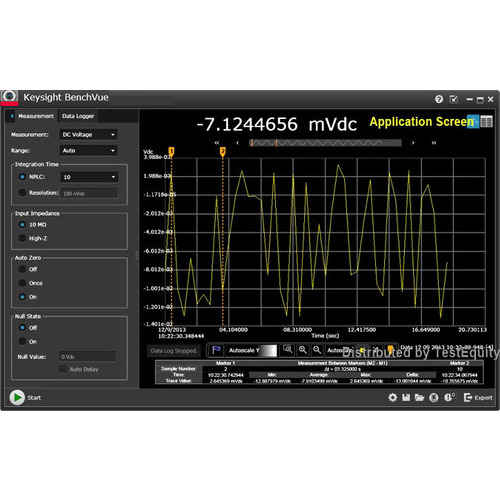The width and height of the screenshot is (500, 500).
Task: Set Auto Zero to On
Action: 22,297
